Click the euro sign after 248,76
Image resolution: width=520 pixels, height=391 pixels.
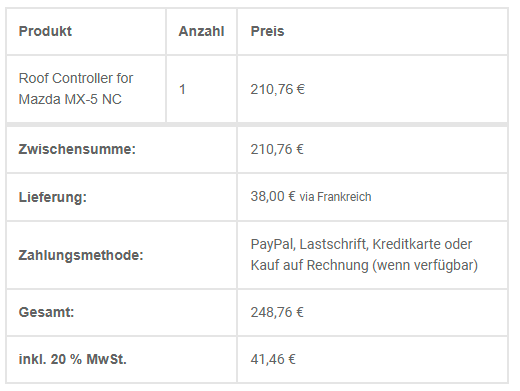(300, 312)
